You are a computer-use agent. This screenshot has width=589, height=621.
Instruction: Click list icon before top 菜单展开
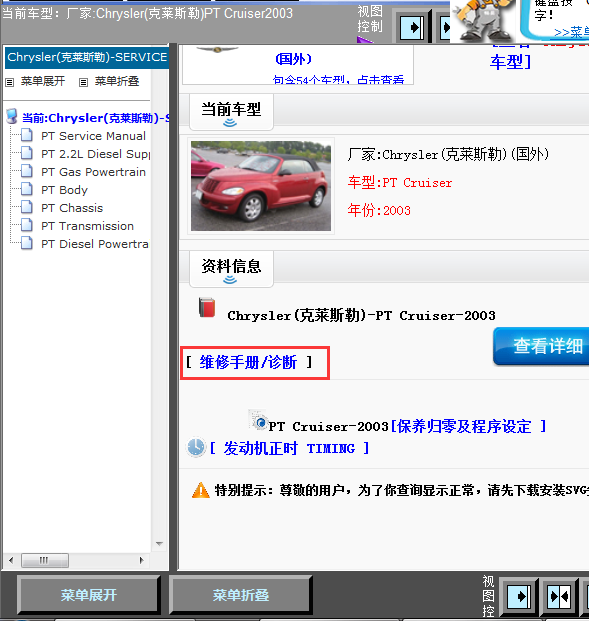point(10,82)
